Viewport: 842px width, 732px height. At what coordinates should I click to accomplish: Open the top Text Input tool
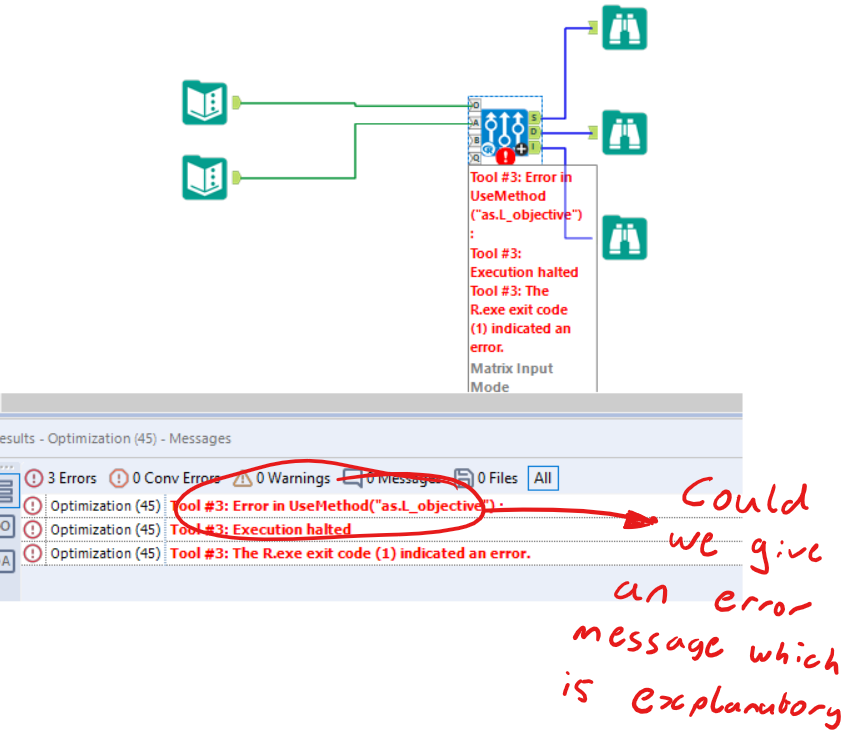pyautogui.click(x=205, y=103)
